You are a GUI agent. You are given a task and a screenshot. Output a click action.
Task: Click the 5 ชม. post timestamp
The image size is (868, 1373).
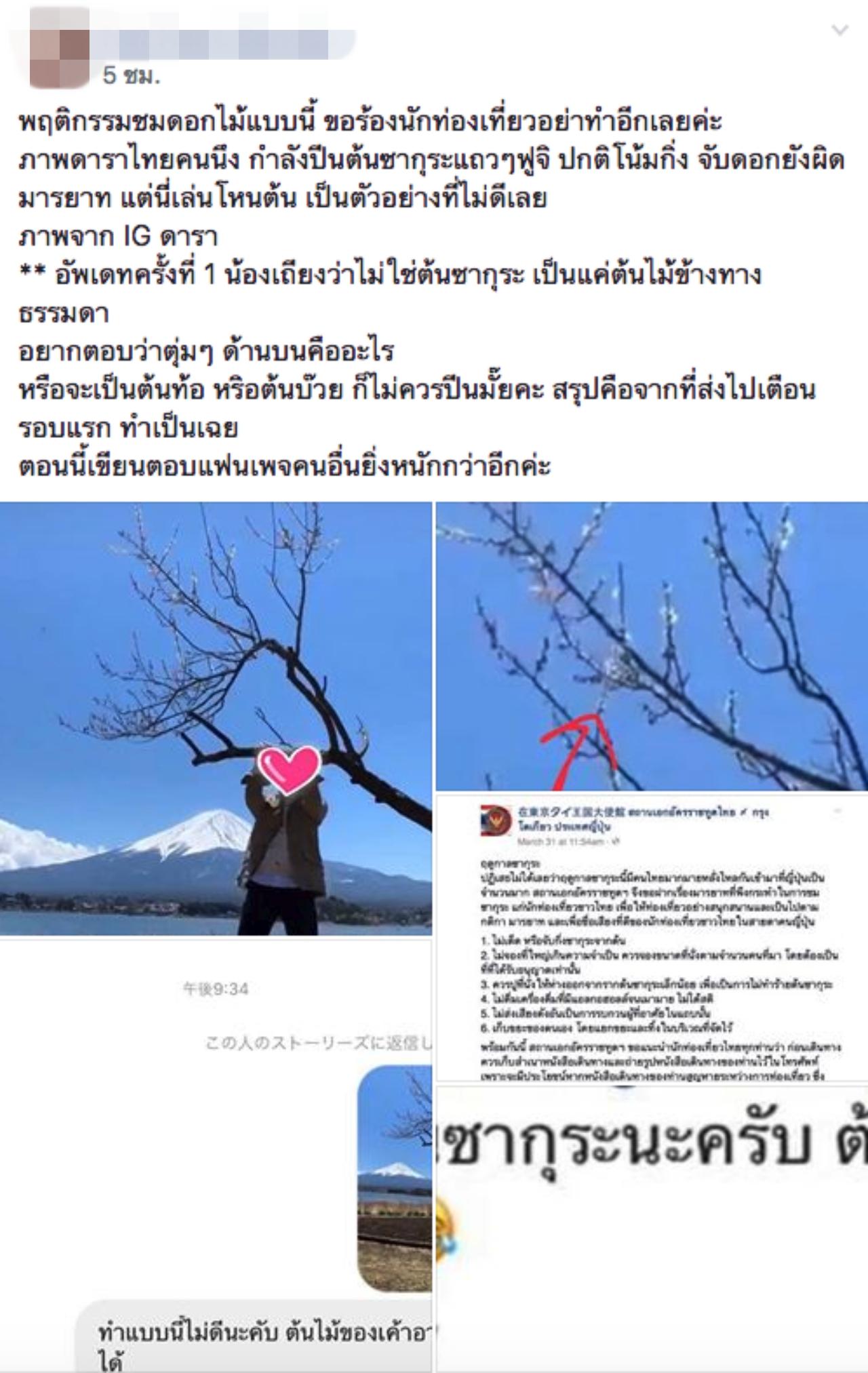point(132,75)
